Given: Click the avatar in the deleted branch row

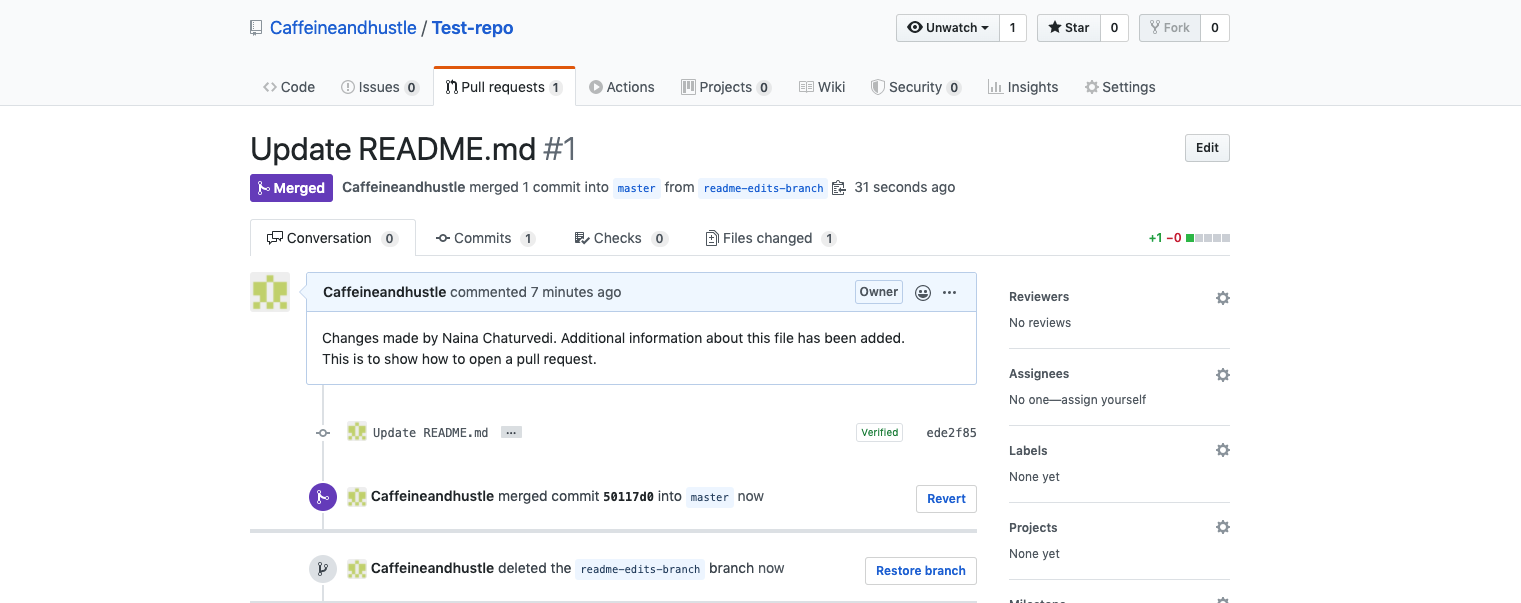Looking at the screenshot, I should (x=357, y=569).
